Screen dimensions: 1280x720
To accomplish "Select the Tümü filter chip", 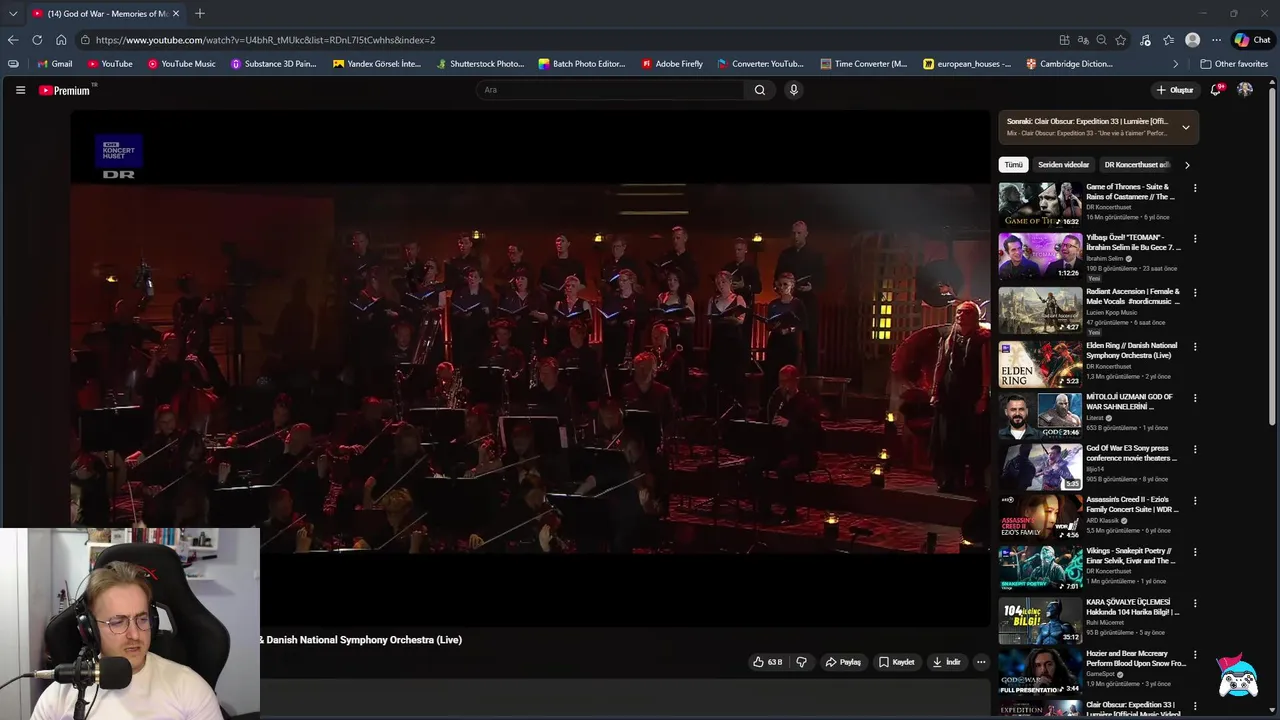I will click(1014, 165).
